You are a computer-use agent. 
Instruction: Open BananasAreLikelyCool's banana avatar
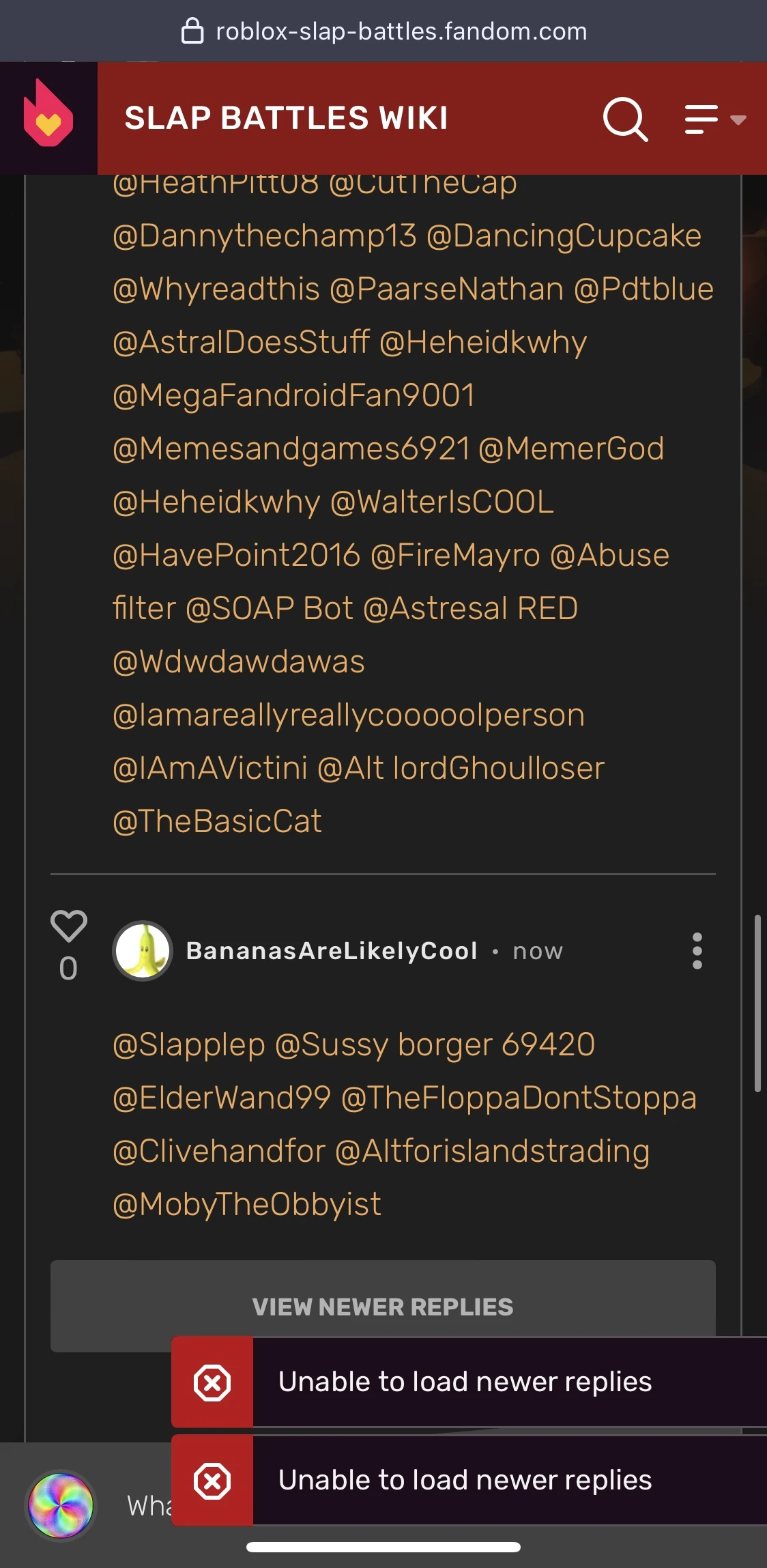(143, 950)
